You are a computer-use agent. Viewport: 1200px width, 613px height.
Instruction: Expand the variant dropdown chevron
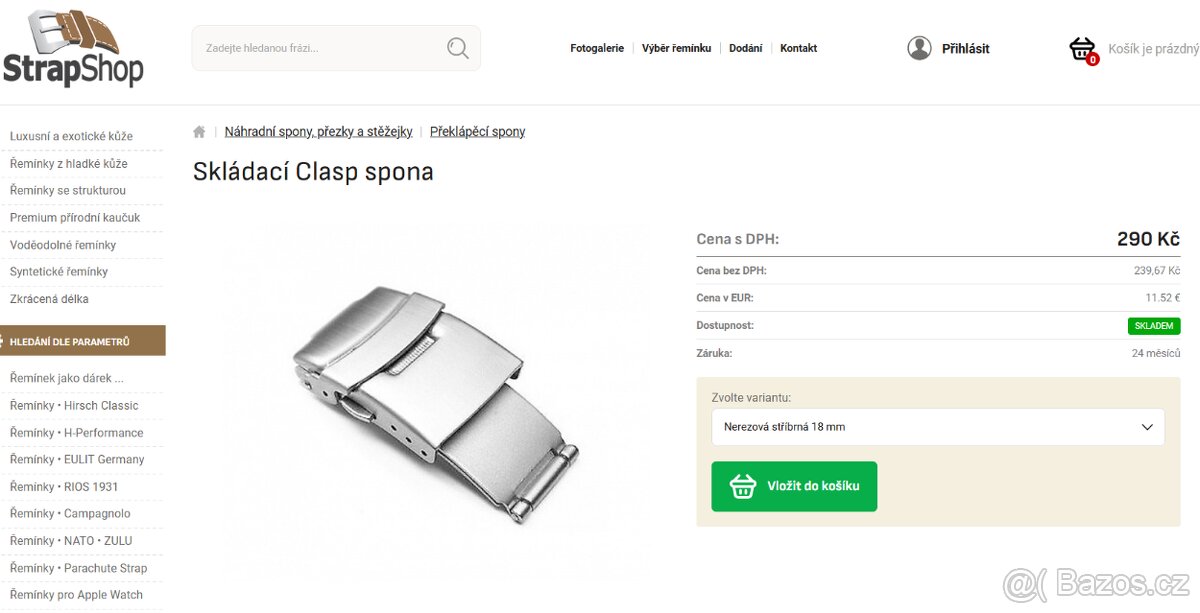click(x=1147, y=427)
